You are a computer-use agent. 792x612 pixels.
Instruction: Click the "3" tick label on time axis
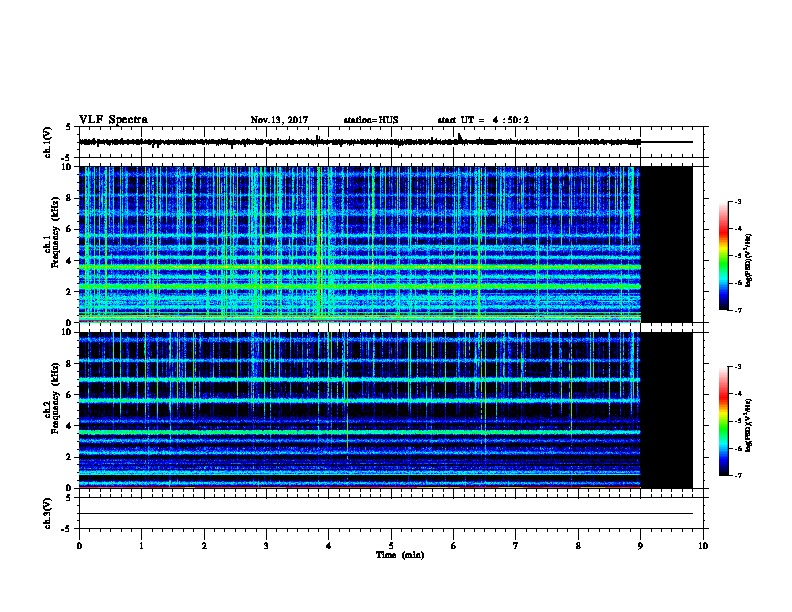coord(266,546)
